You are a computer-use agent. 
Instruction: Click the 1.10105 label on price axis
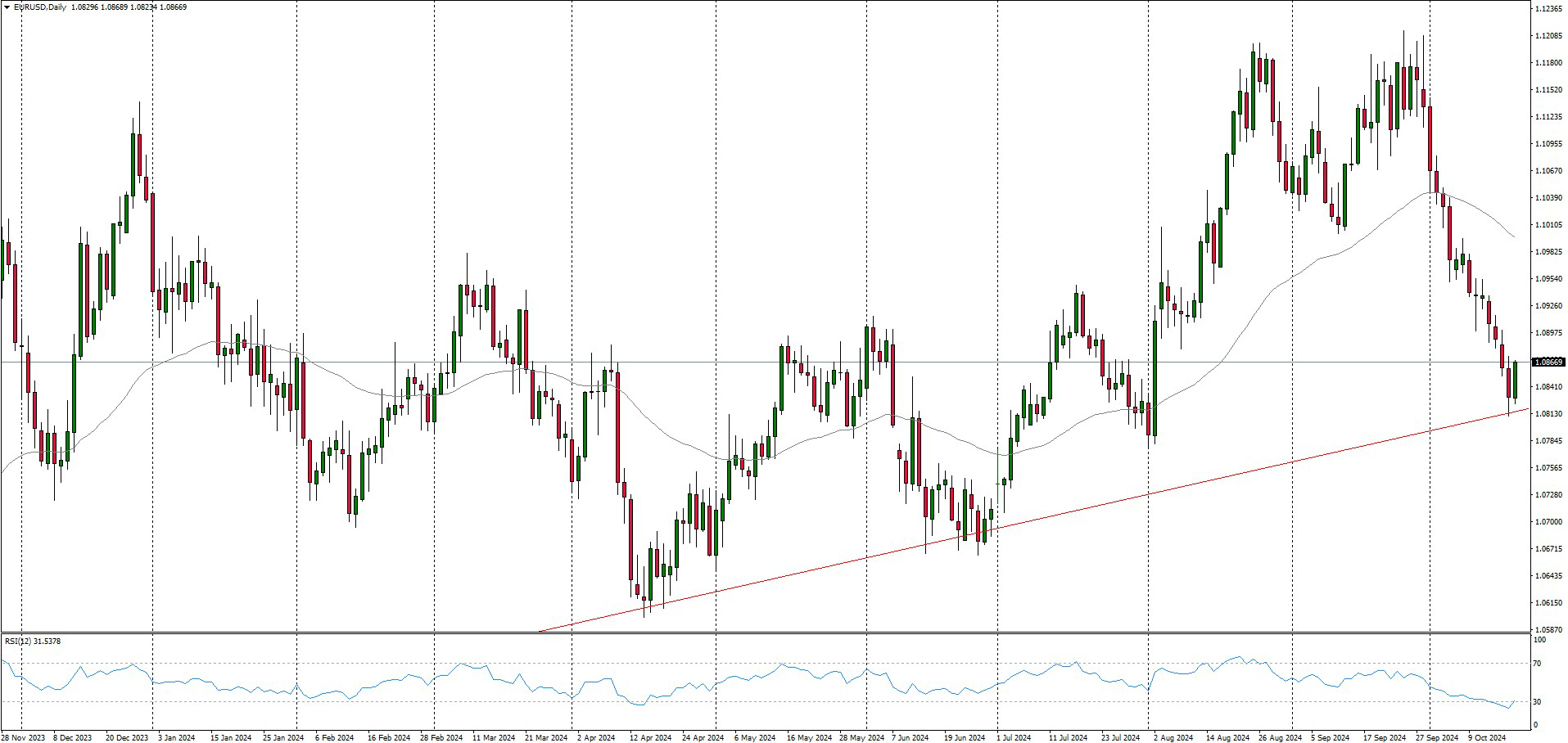pos(1548,225)
